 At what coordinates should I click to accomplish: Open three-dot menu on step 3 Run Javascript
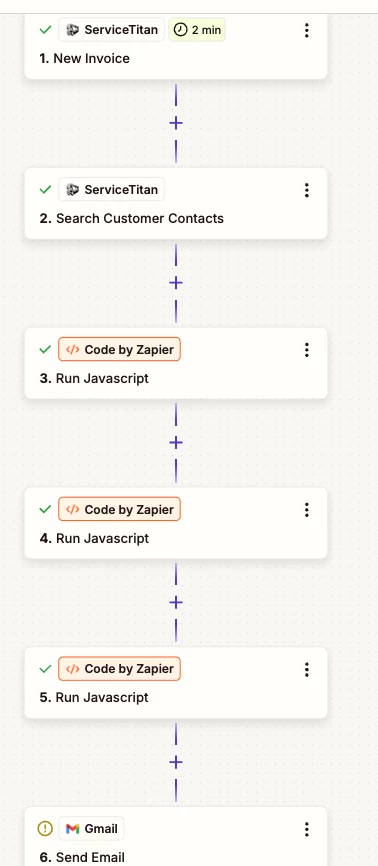pos(307,350)
